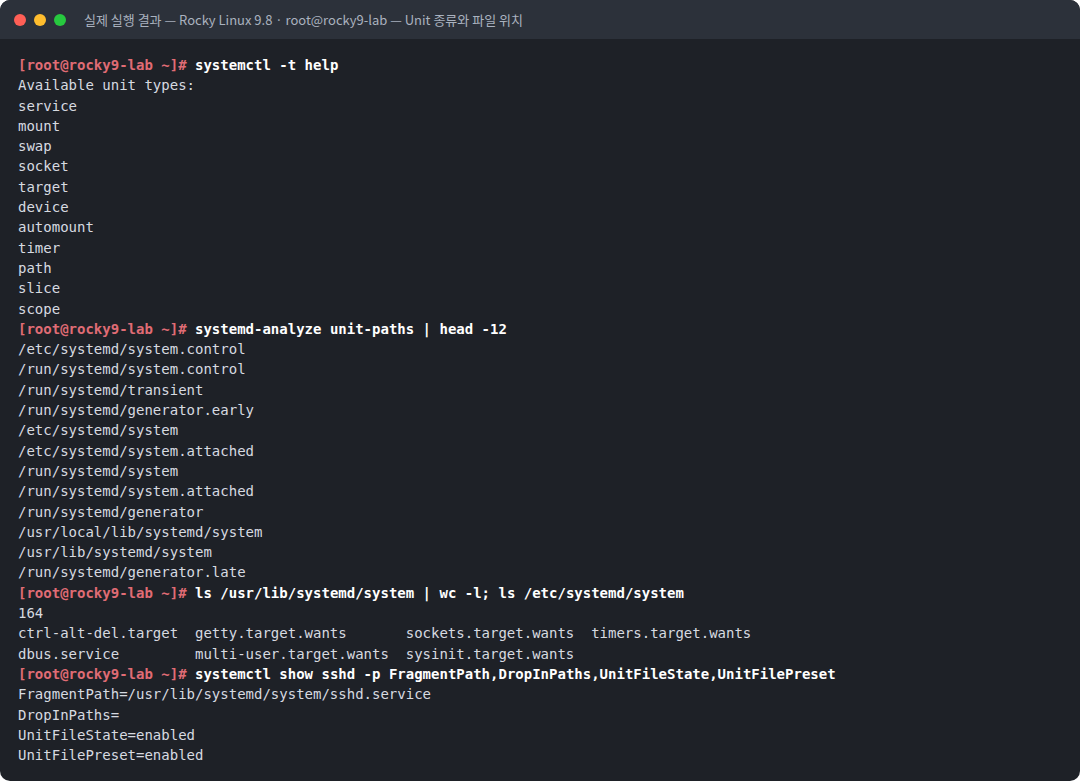Click the 'systemctl -t help' command
Viewport: 1080px width, 782px height.
pyautogui.click(x=267, y=65)
